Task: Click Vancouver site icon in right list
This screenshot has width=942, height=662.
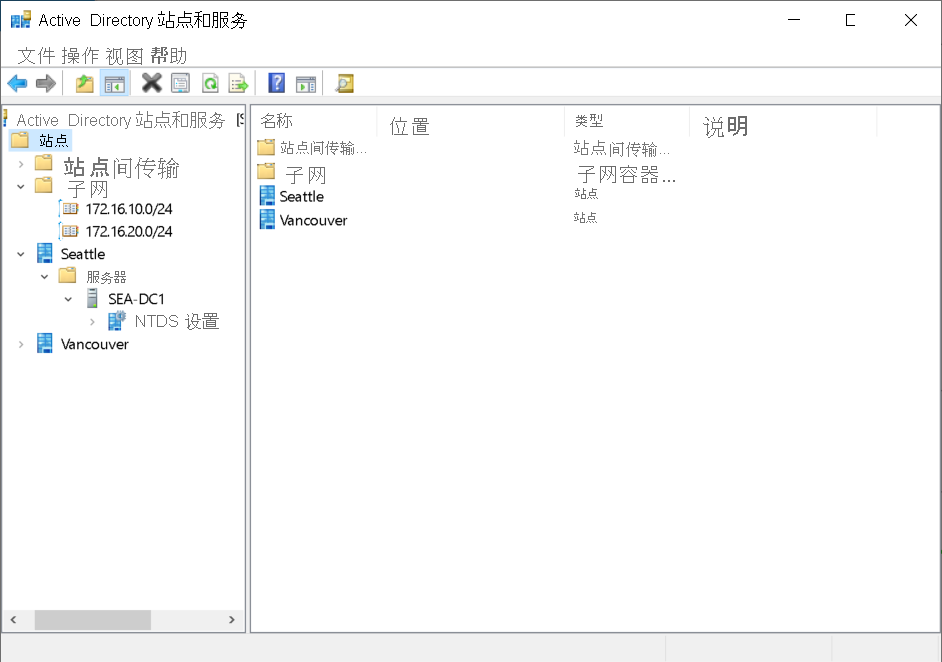Action: point(267,219)
